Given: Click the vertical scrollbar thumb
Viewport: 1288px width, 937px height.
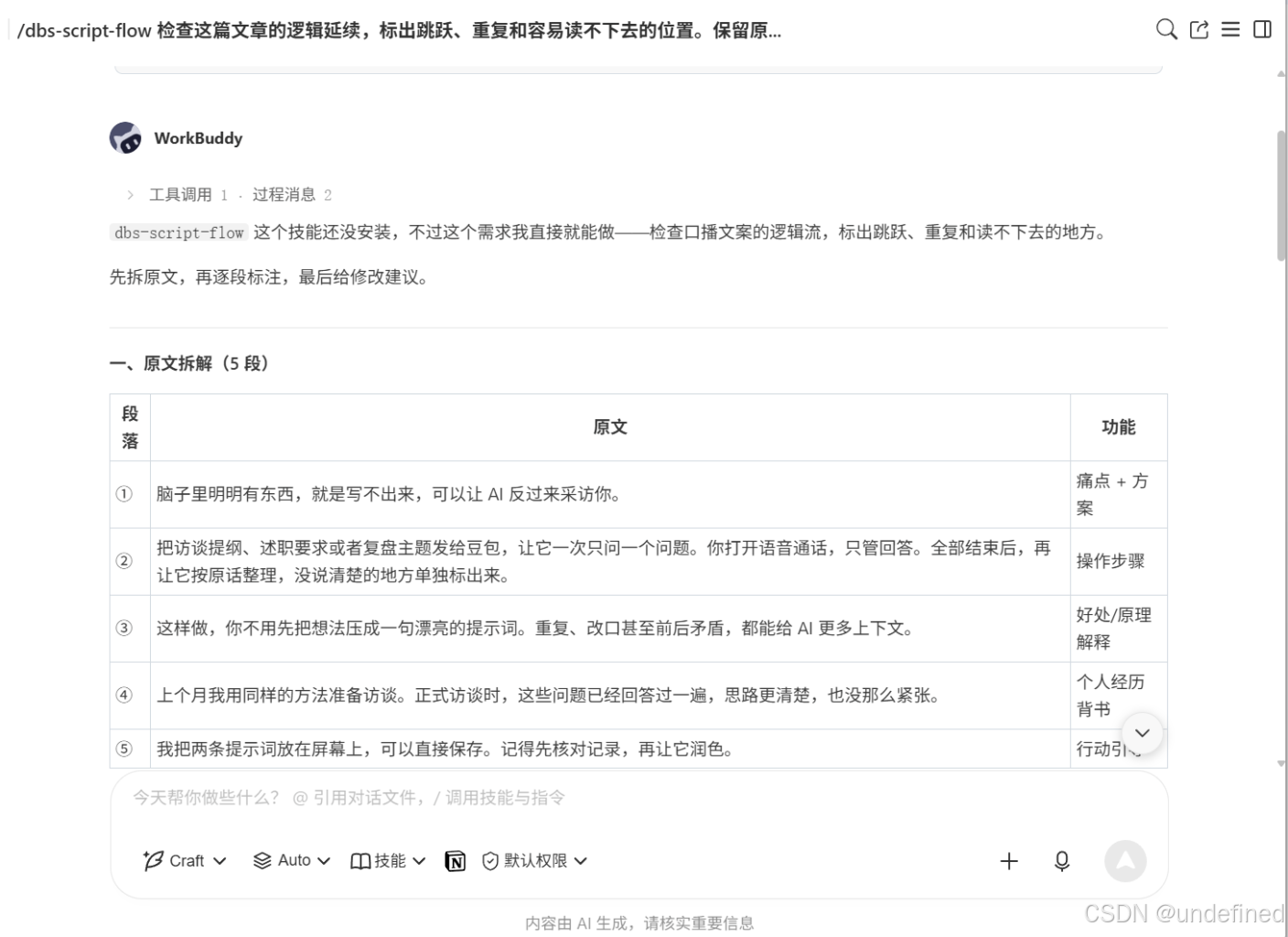Looking at the screenshot, I should (x=1281, y=195).
